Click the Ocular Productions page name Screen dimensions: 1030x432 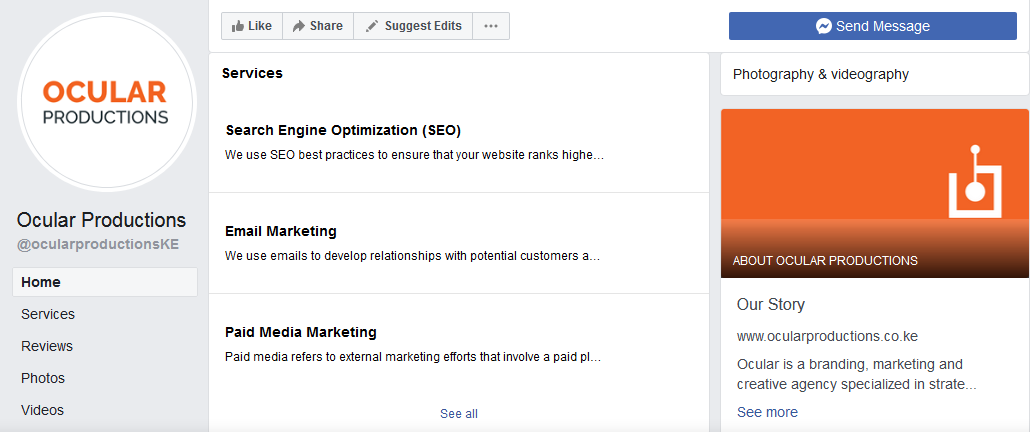101,220
